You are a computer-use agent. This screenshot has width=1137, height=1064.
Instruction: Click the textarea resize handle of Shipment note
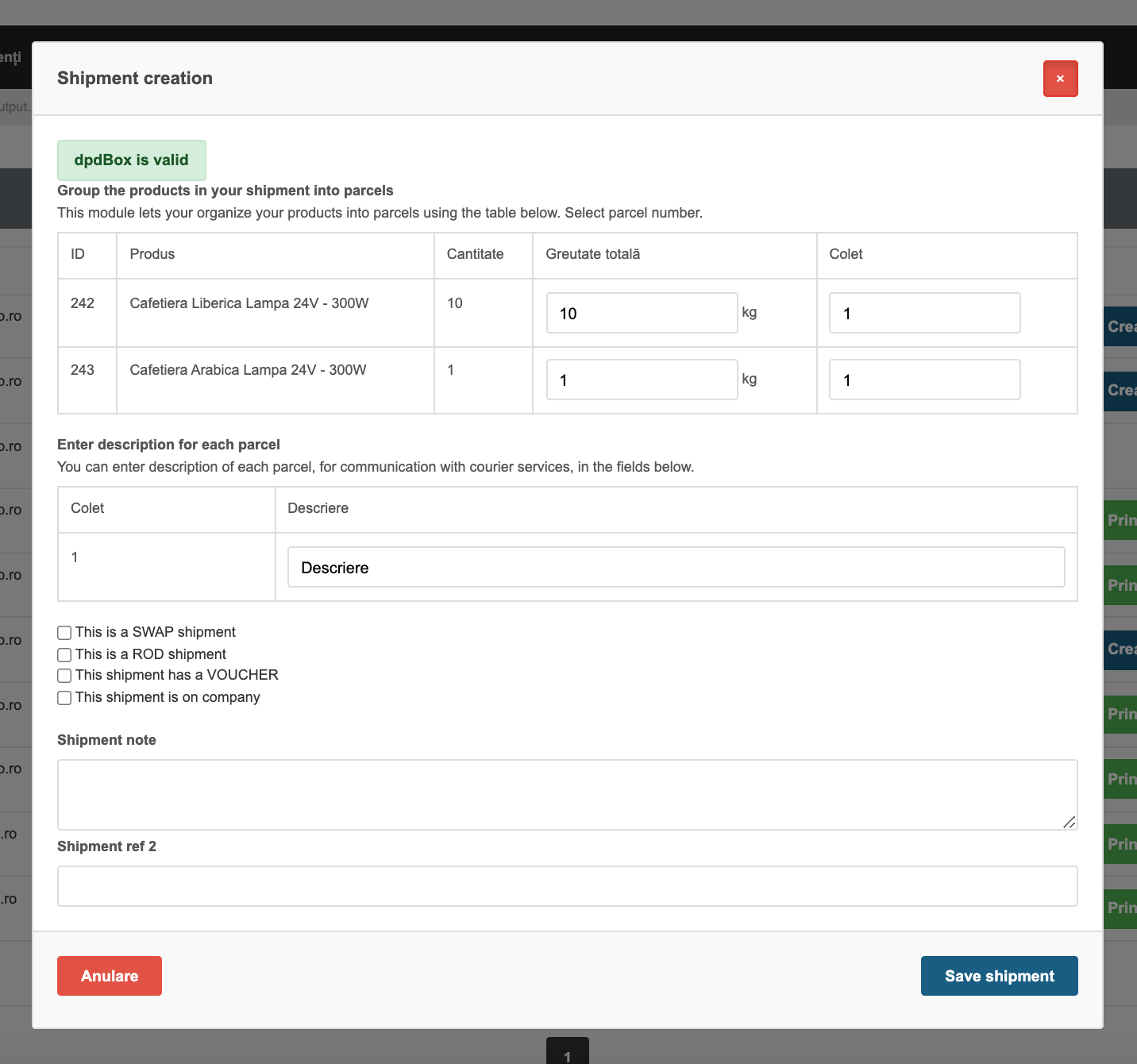1070,822
